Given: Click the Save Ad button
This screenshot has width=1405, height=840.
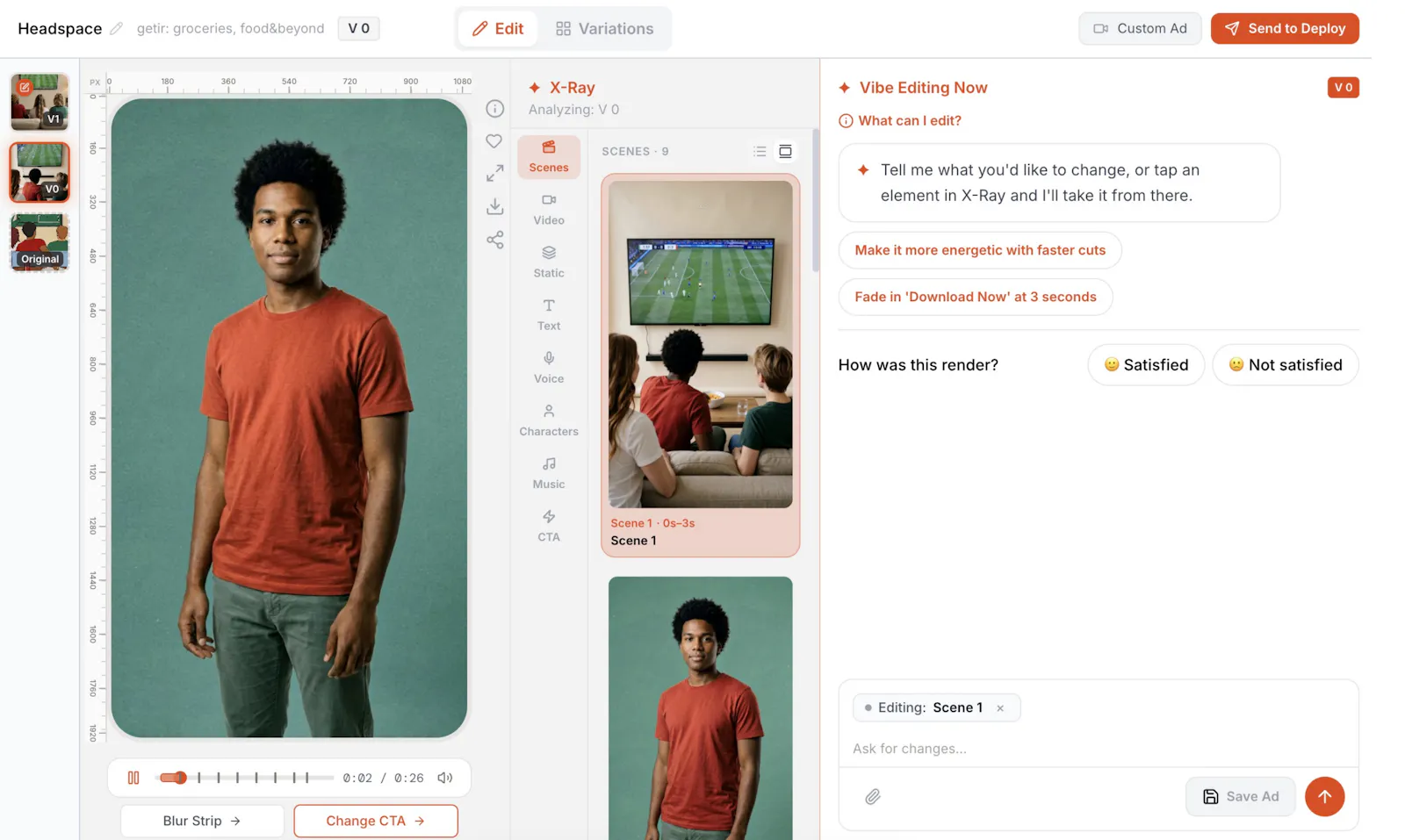Looking at the screenshot, I should [1240, 797].
